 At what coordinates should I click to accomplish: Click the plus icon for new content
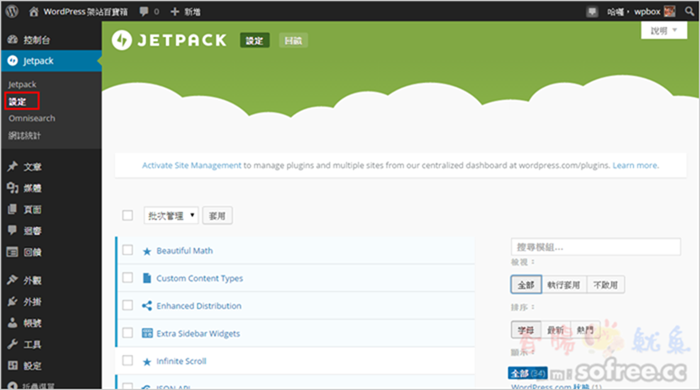click(175, 12)
